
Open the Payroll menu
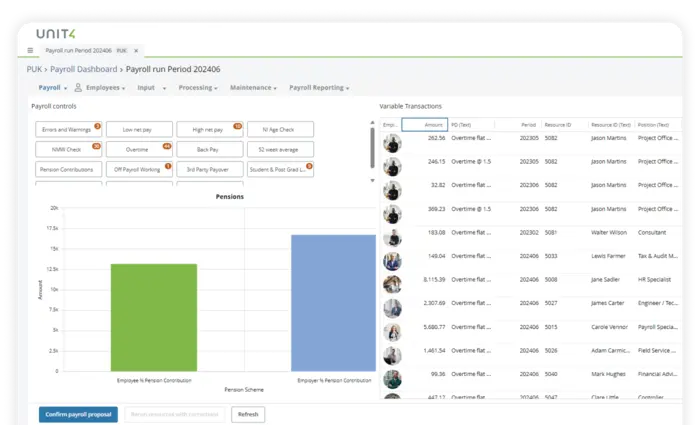(52, 88)
